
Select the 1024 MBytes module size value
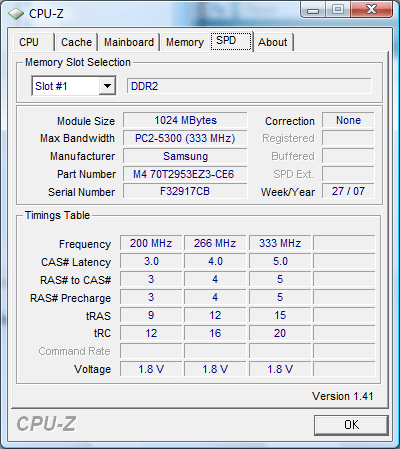click(185, 120)
